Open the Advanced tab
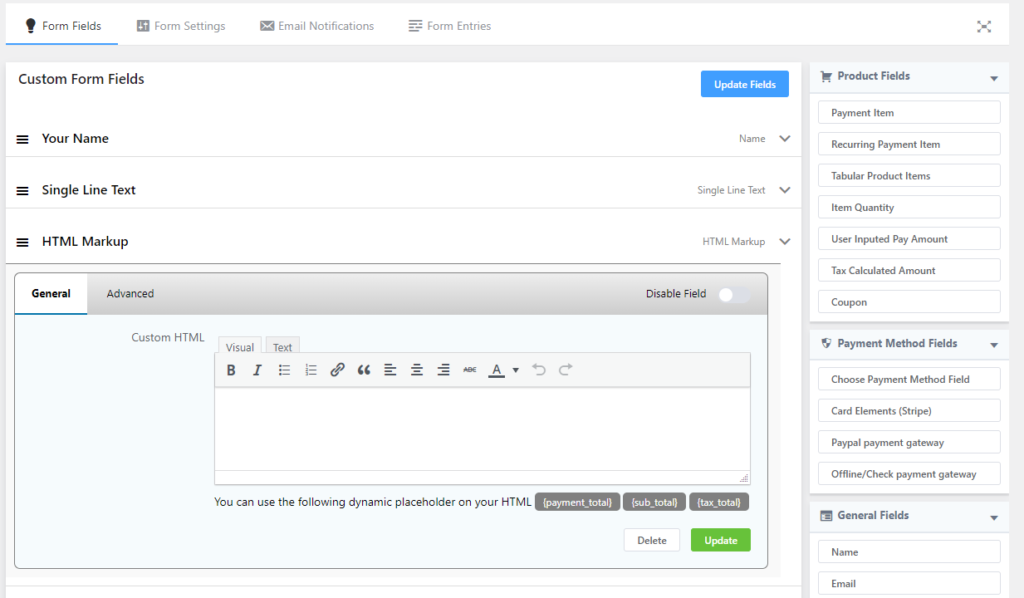The height and width of the screenshot is (598, 1024). (x=130, y=294)
